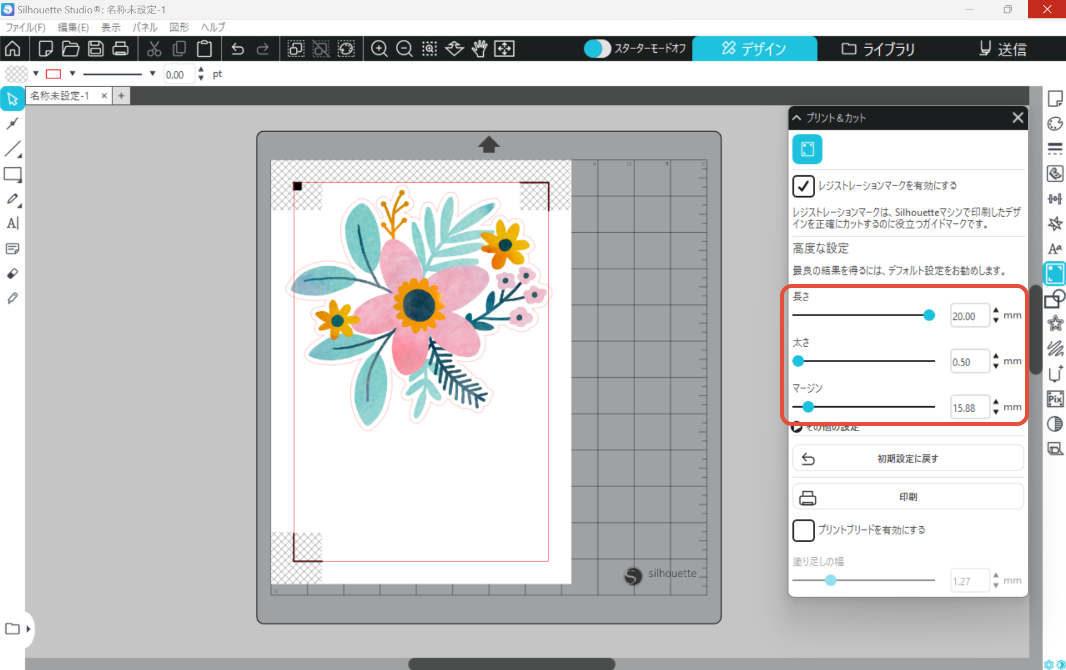Create a new document with the New icon
Viewport: 1066px width, 670px height.
pyautogui.click(x=46, y=49)
